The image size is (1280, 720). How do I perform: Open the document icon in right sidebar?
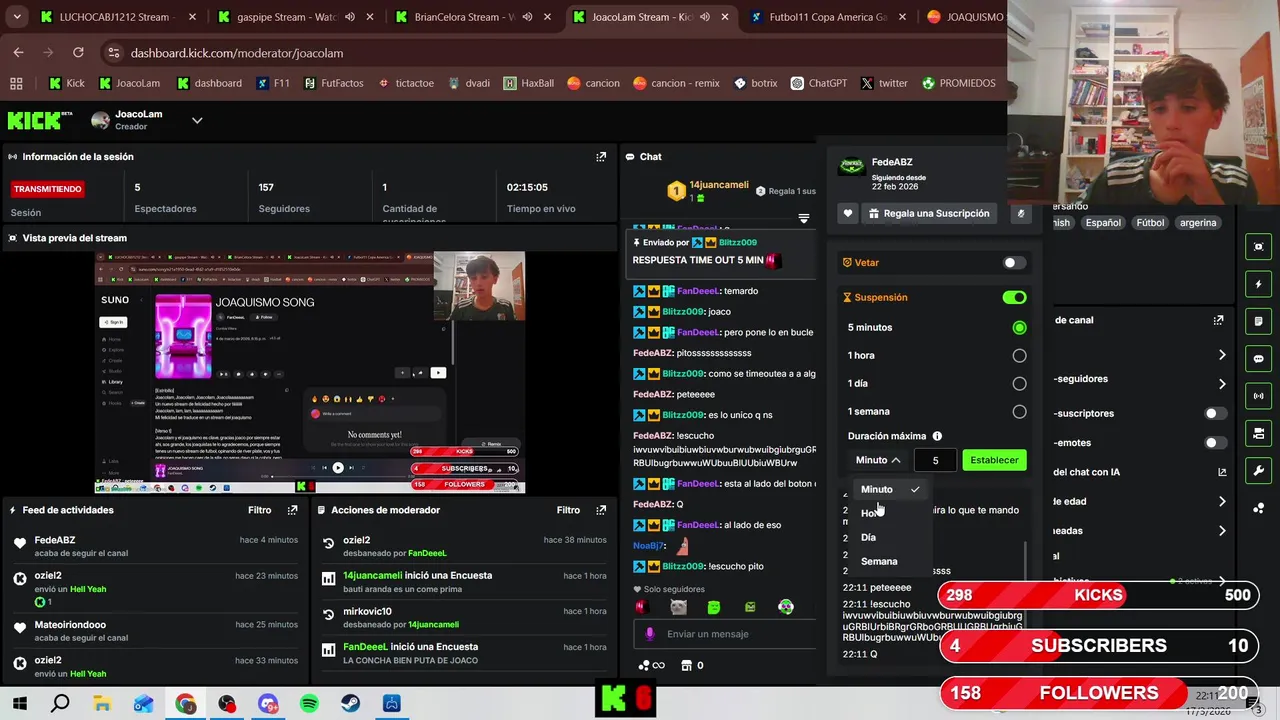pos(1258,321)
